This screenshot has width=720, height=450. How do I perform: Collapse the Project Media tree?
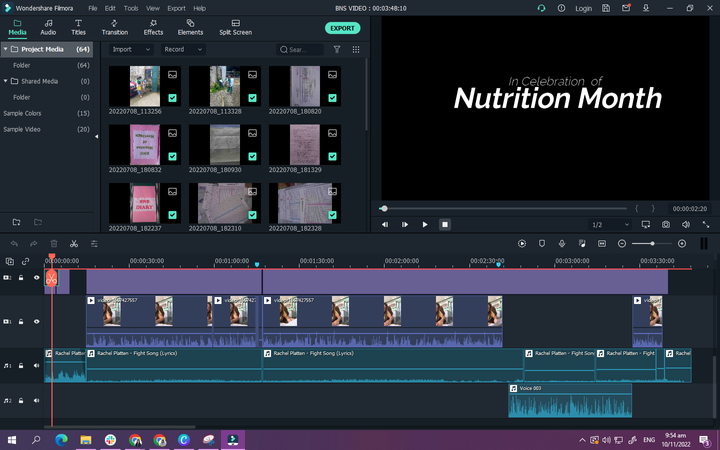click(6, 49)
